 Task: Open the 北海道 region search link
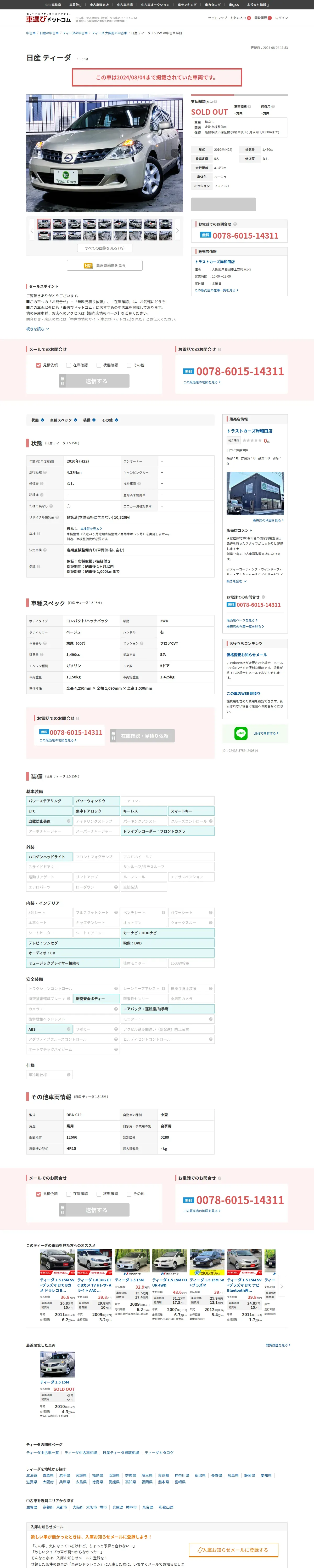32,1475
